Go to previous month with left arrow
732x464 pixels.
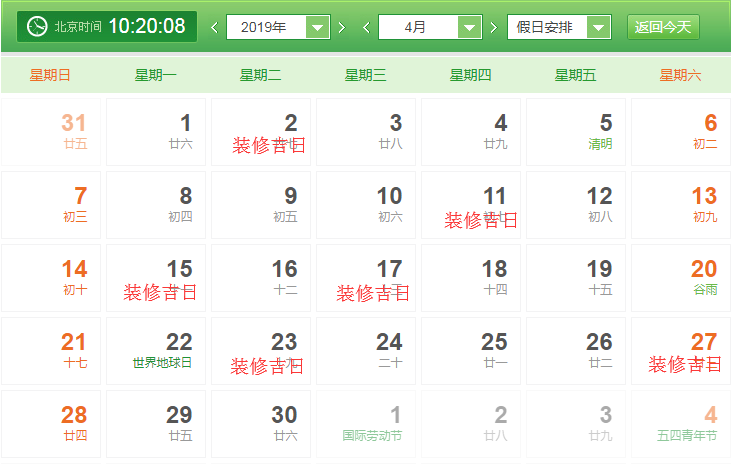click(366, 27)
